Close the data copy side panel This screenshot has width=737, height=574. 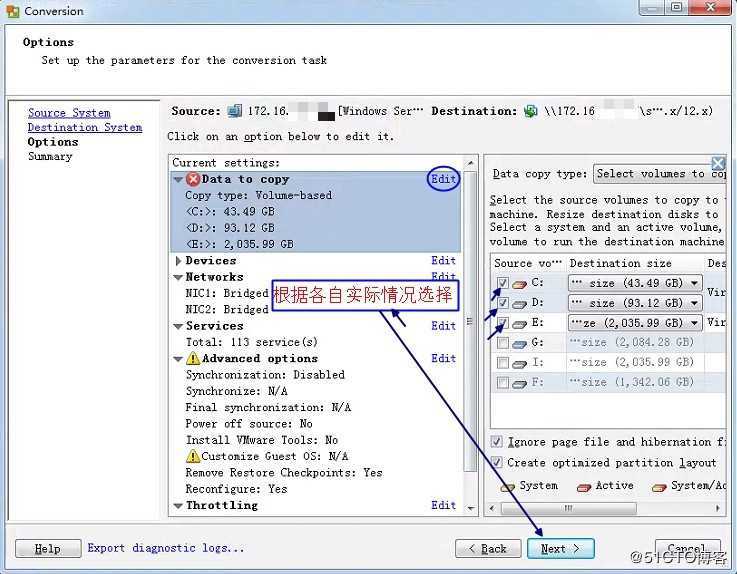[x=718, y=164]
